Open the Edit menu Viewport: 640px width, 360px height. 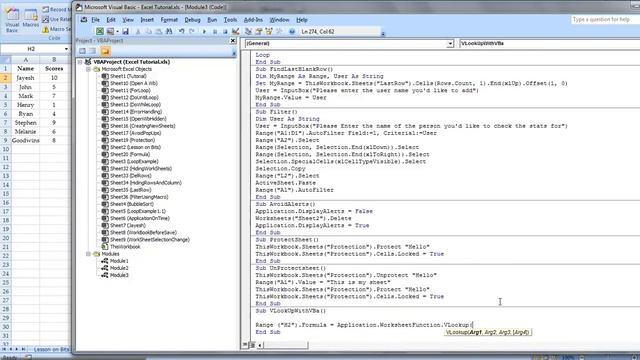point(111,20)
